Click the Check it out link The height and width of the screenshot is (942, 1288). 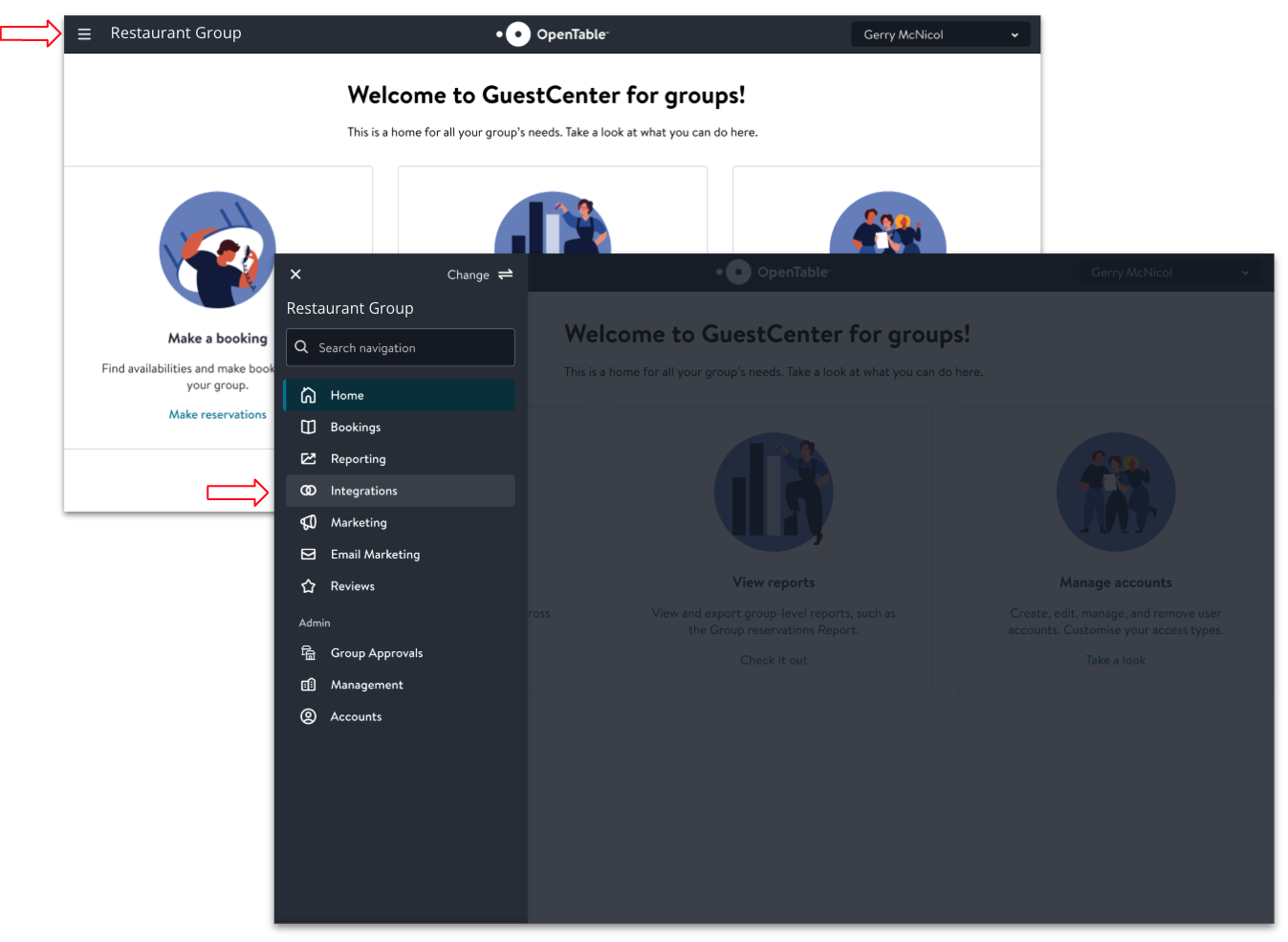[774, 660]
